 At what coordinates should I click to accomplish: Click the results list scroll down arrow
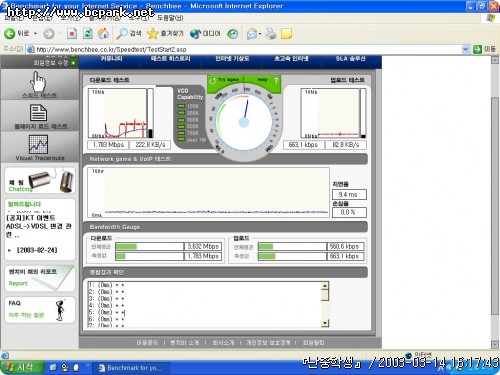pos(325,323)
